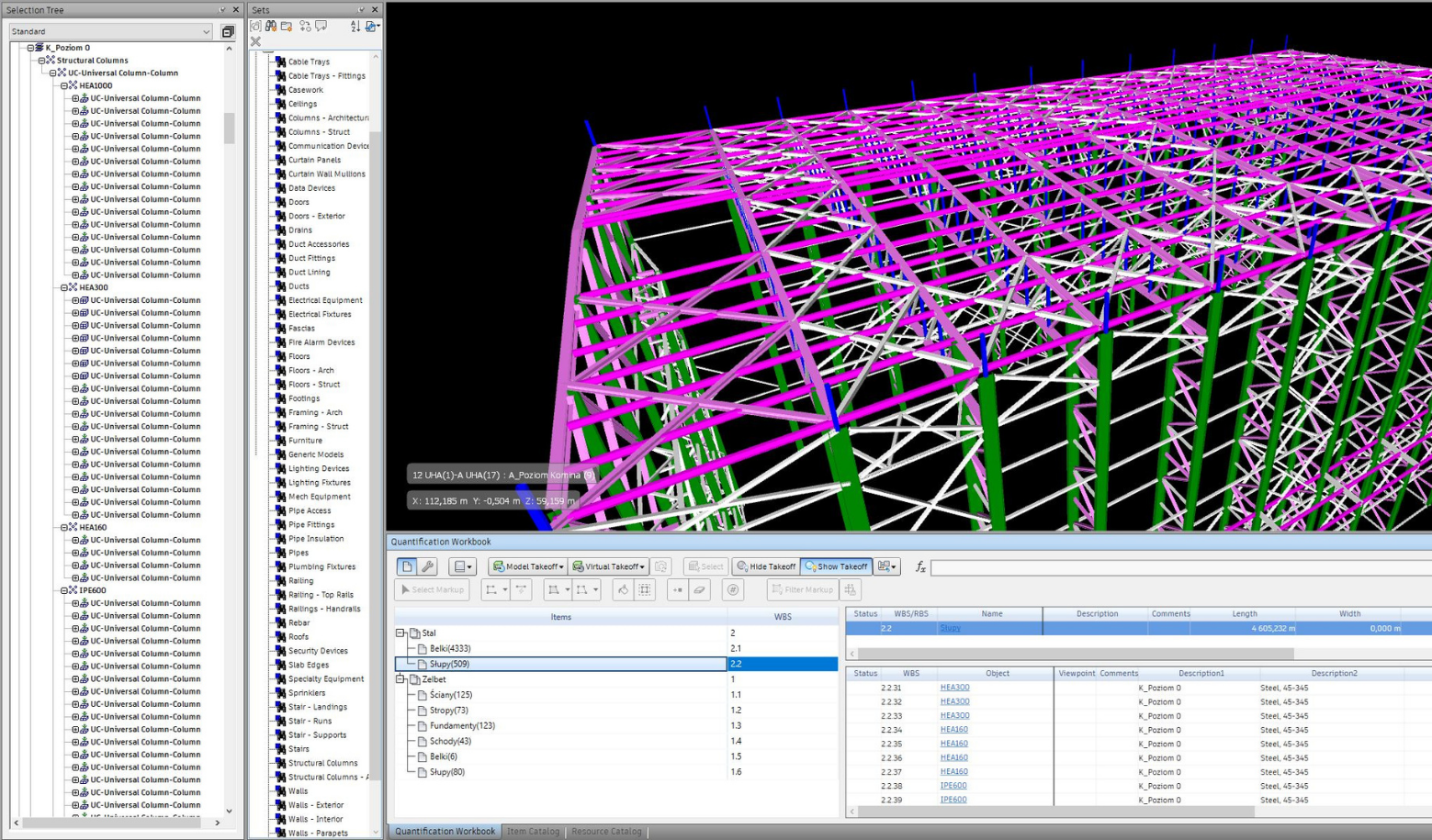The width and height of the screenshot is (1432, 840).
Task: Open the Model Takeoff dropdown
Action: point(528,566)
